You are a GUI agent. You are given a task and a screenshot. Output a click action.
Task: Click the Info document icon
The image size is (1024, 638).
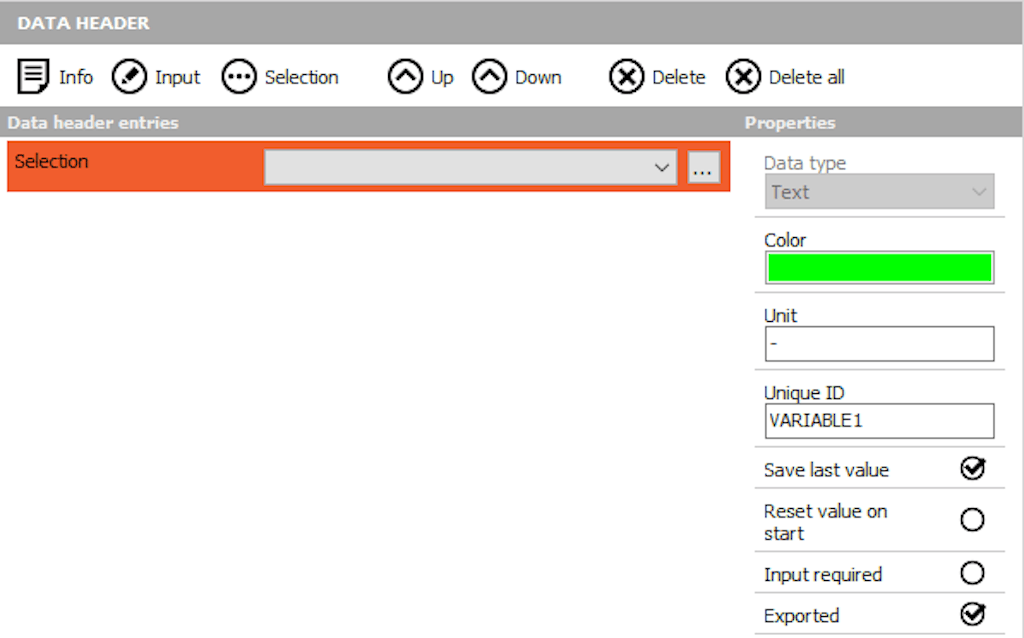(x=33, y=76)
